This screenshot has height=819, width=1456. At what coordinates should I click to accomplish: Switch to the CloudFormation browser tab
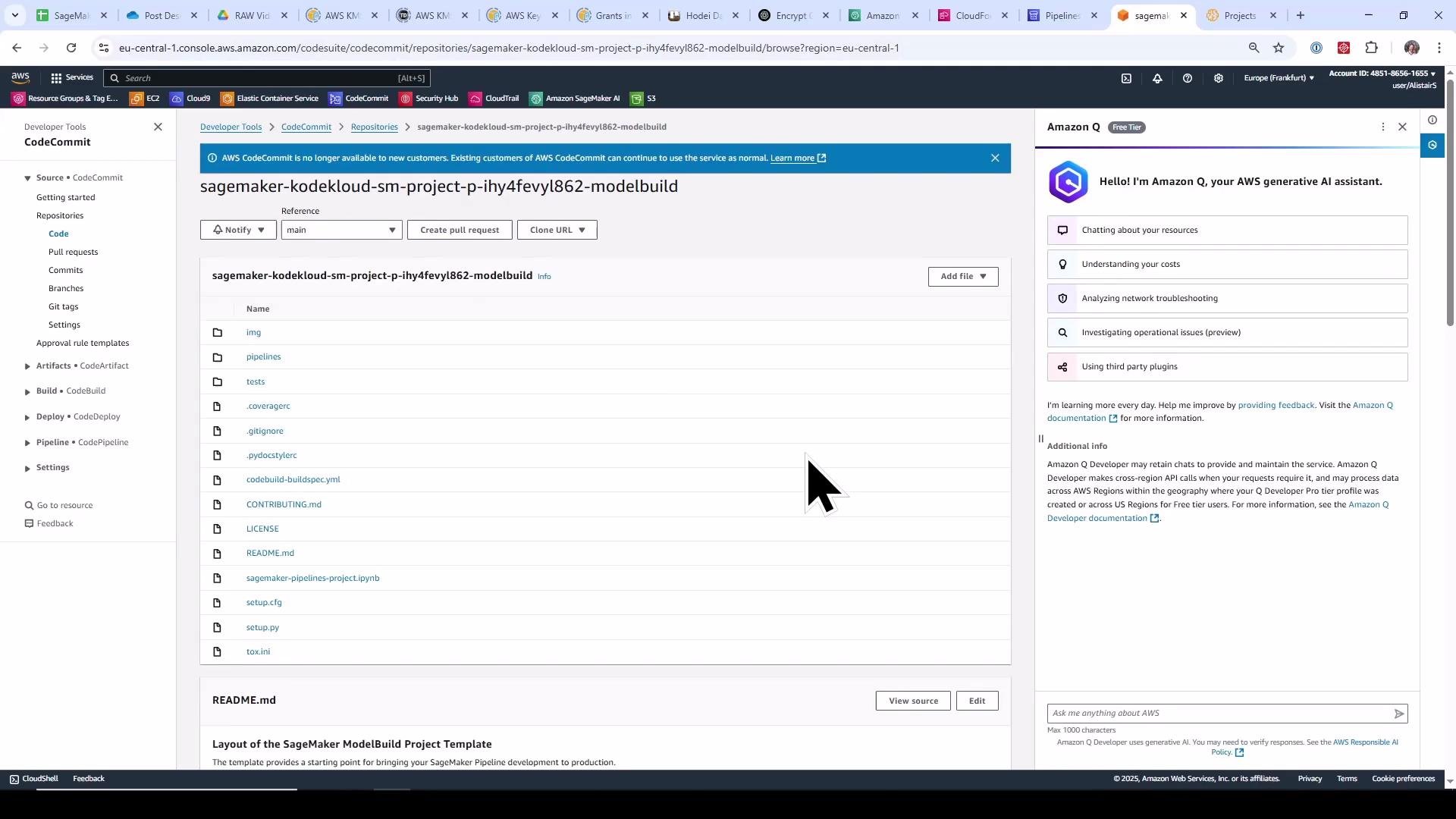pos(974,15)
